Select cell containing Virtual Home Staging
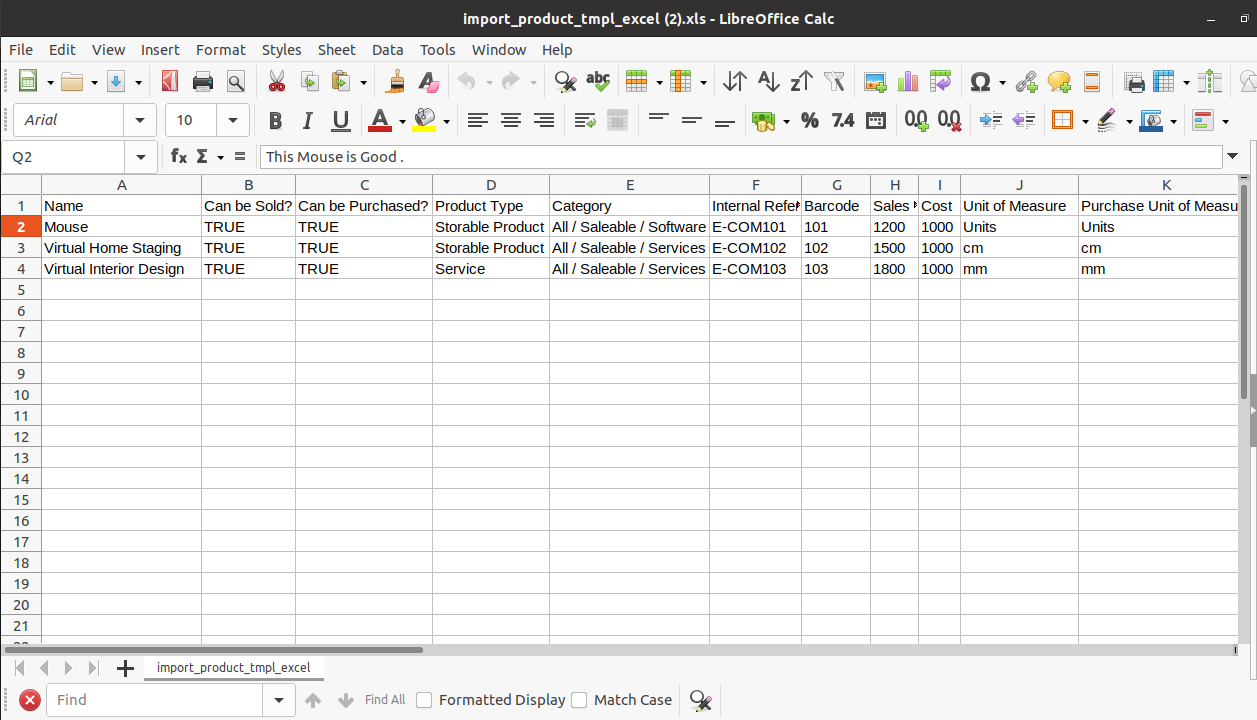Viewport: 1257px width, 720px height. [x=121, y=248]
